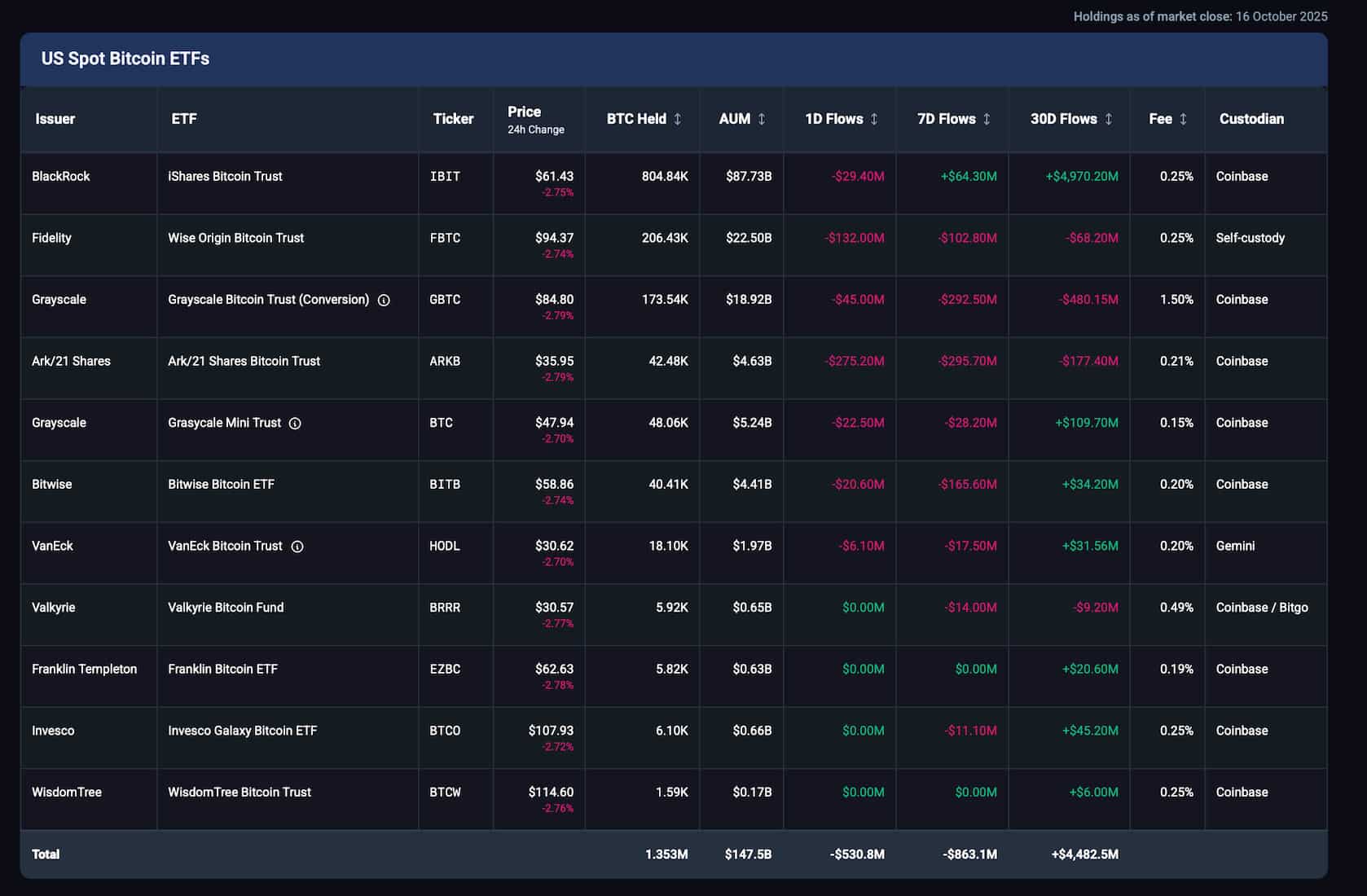Show info icon for Grasycale Mini Trust
Screen dimensions: 1367x896
coord(295,424)
